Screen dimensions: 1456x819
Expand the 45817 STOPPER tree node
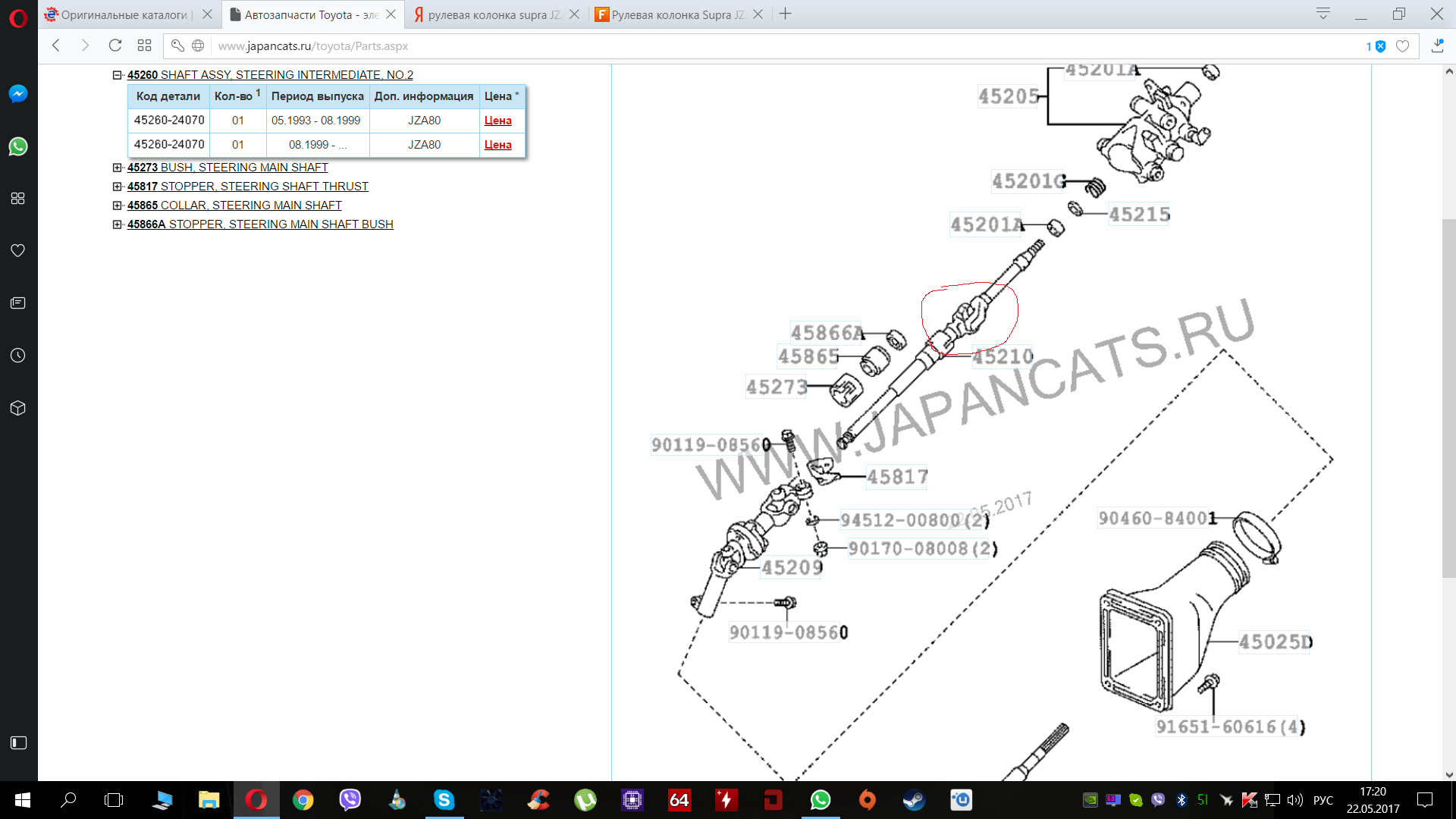click(118, 187)
